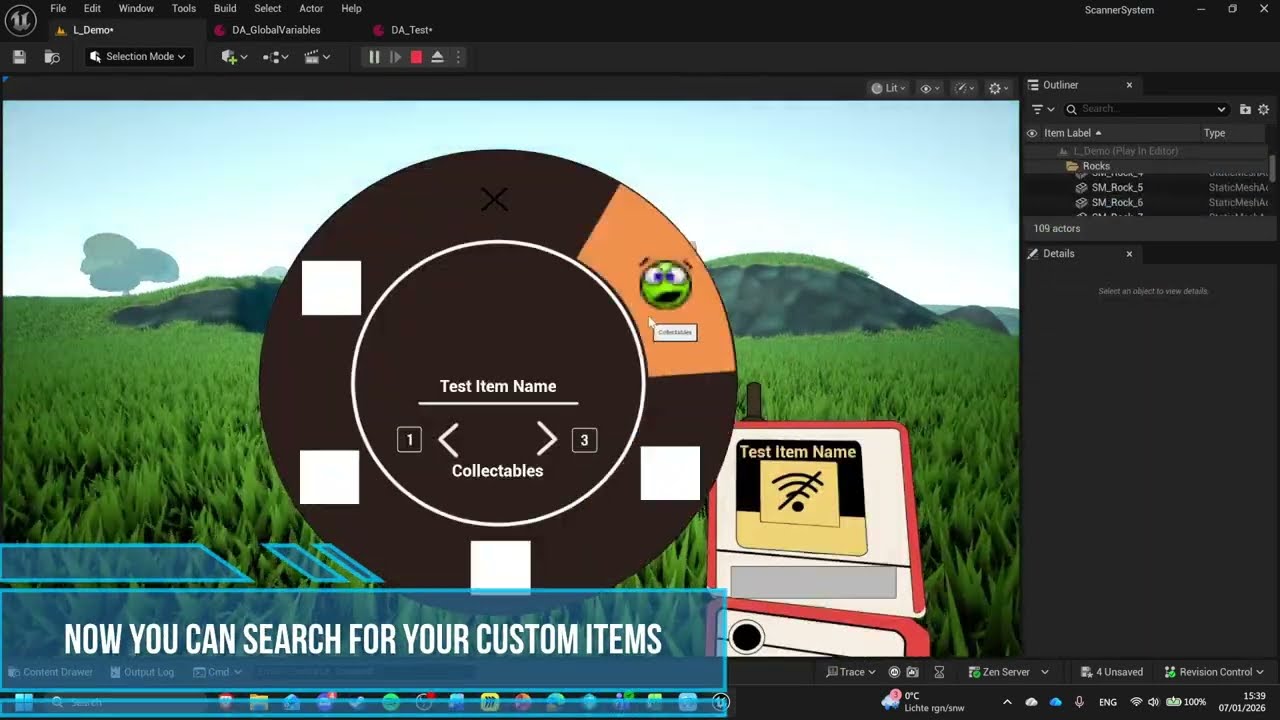Click the blue OneDrive cloud tray icon
The image size is (1280, 720).
pyautogui.click(x=1055, y=702)
